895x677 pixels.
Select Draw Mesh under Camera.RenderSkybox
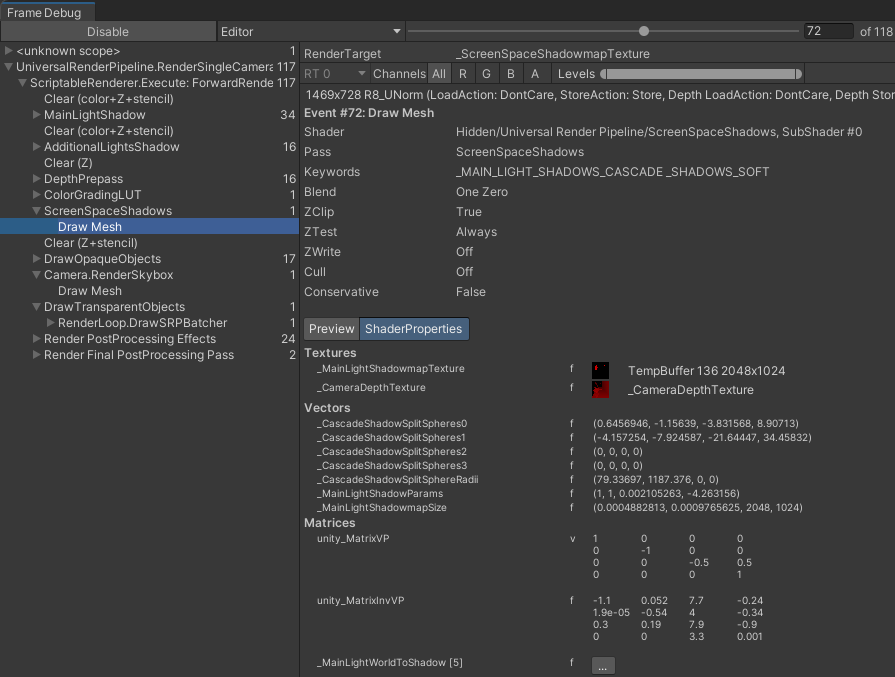90,291
